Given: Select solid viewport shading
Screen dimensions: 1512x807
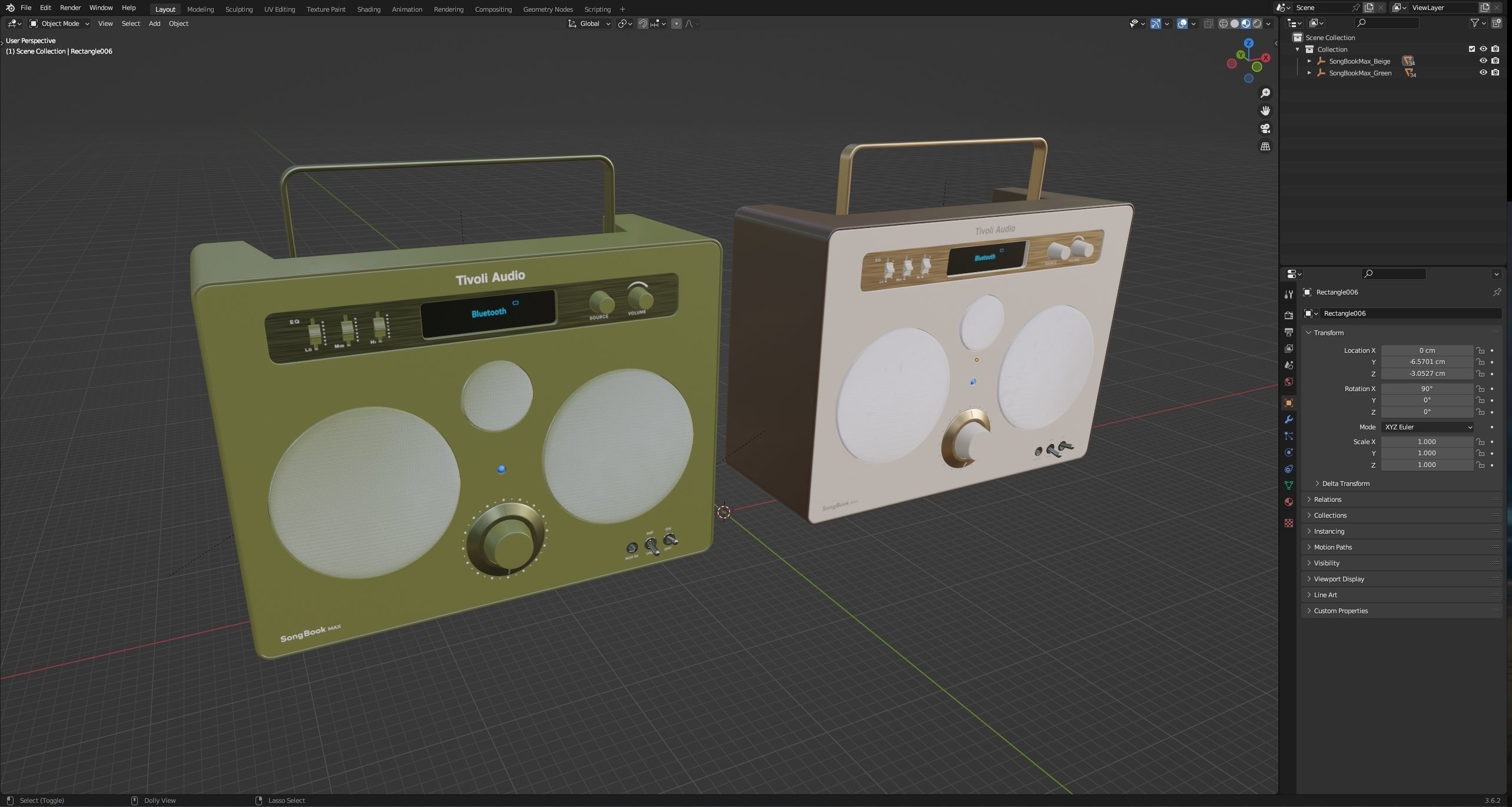Looking at the screenshot, I should point(1235,24).
